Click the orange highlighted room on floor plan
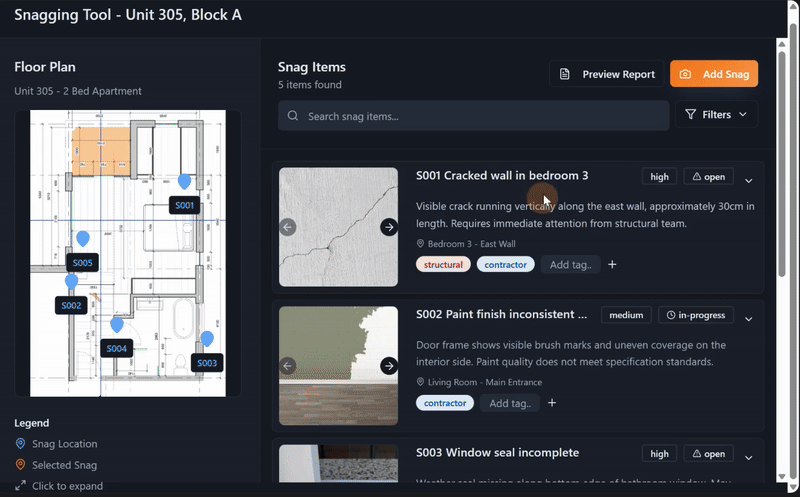Image resolution: width=800 pixels, height=497 pixels. pos(101,152)
